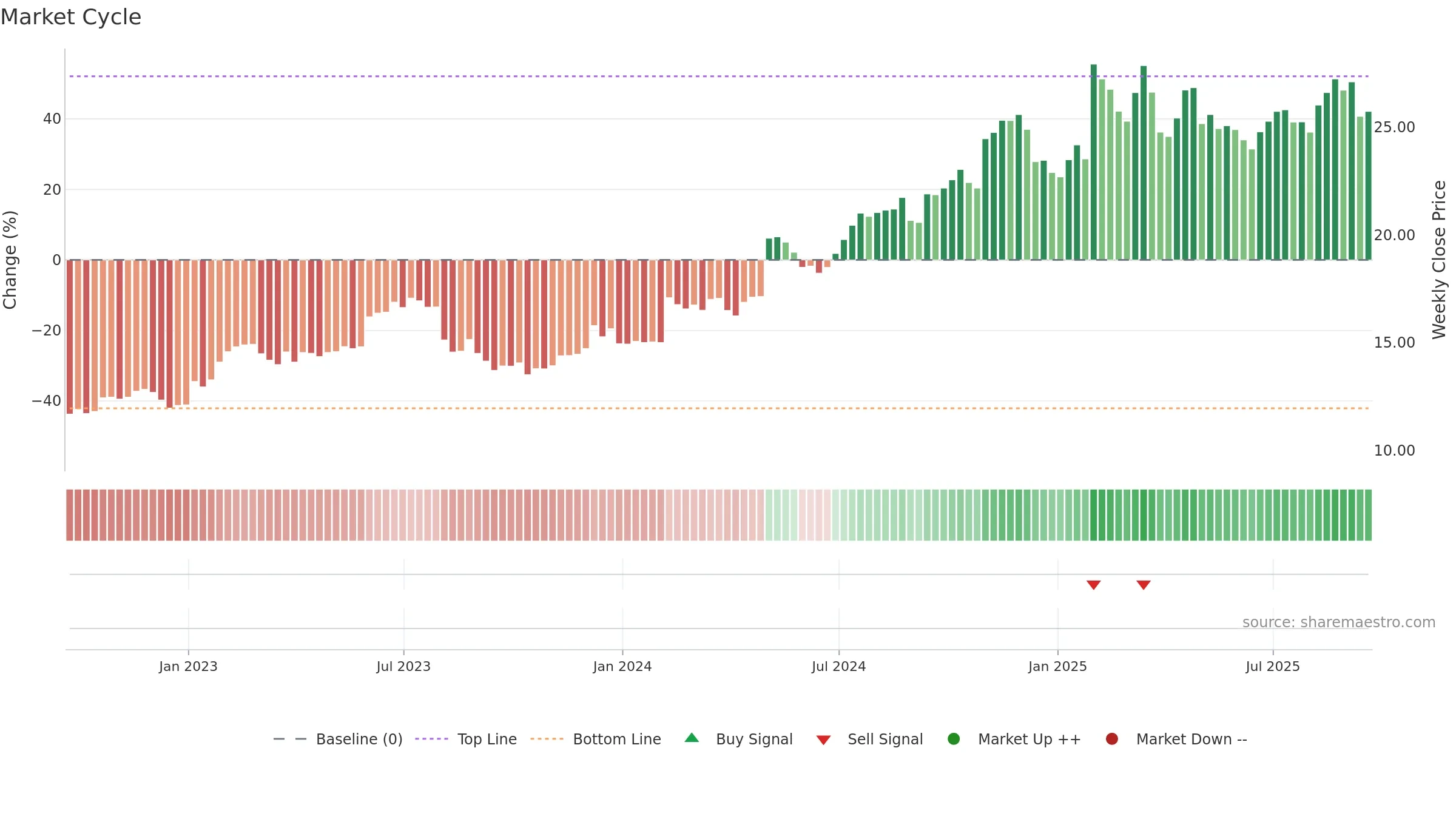Screen dimensions: 1456x819
Task: Click the Weekly Close Price axis title
Action: coord(1439,260)
